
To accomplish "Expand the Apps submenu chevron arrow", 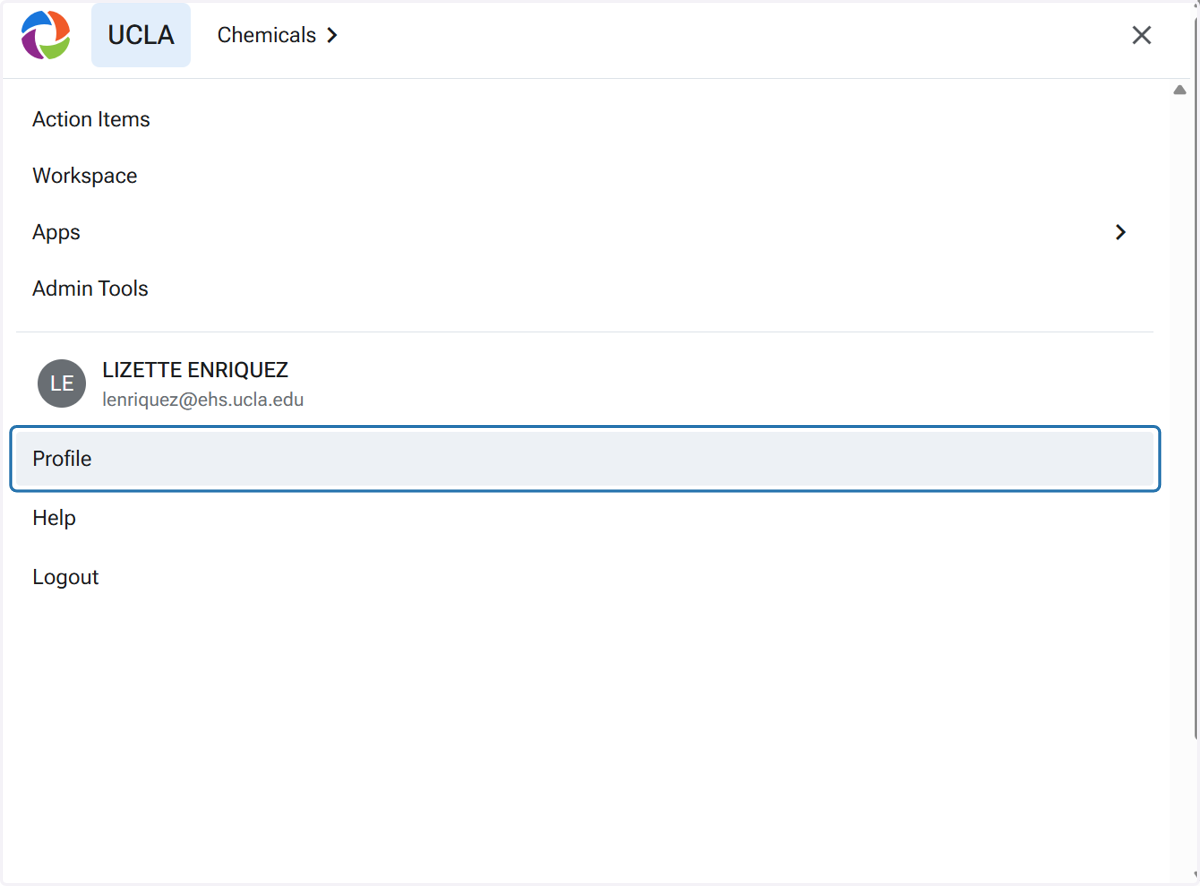I will pos(1120,232).
